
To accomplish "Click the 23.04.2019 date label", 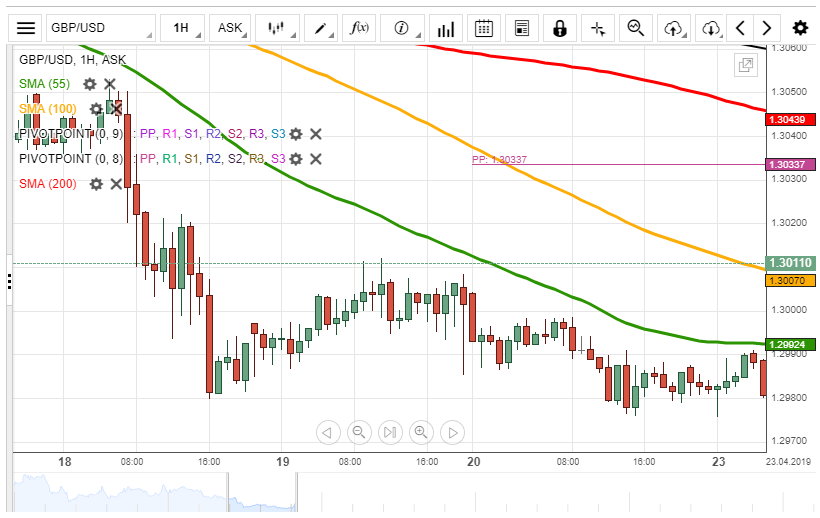I will click(788, 462).
